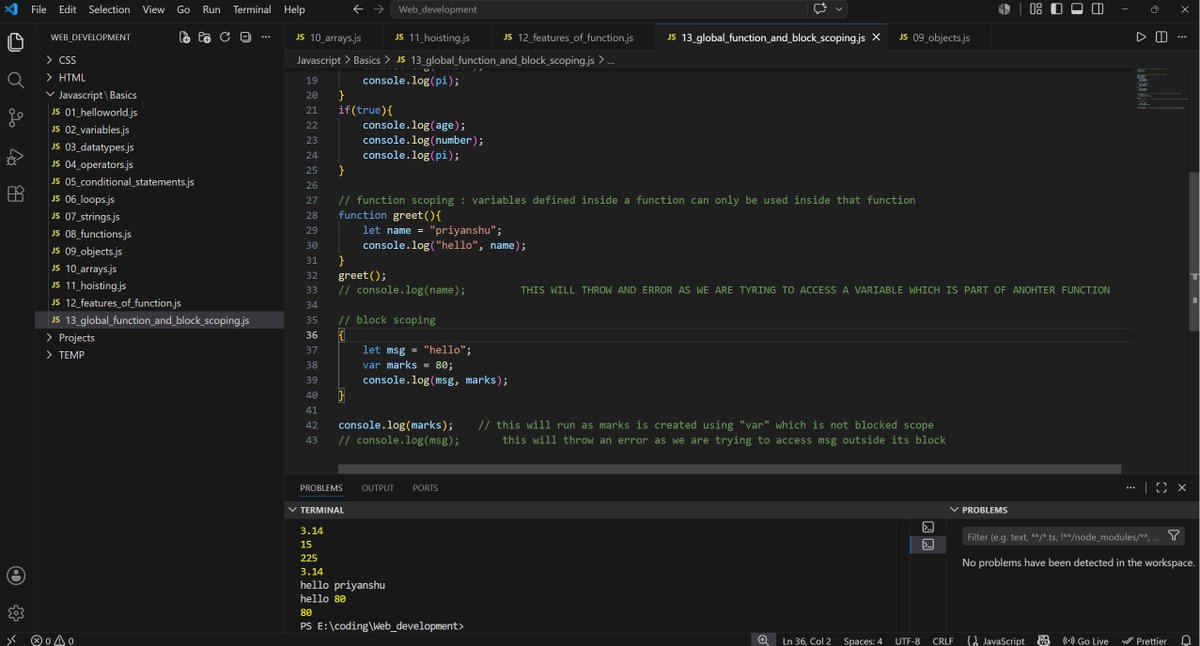The height and width of the screenshot is (646, 1200).
Task: Open the Extensions view
Action: 15,194
